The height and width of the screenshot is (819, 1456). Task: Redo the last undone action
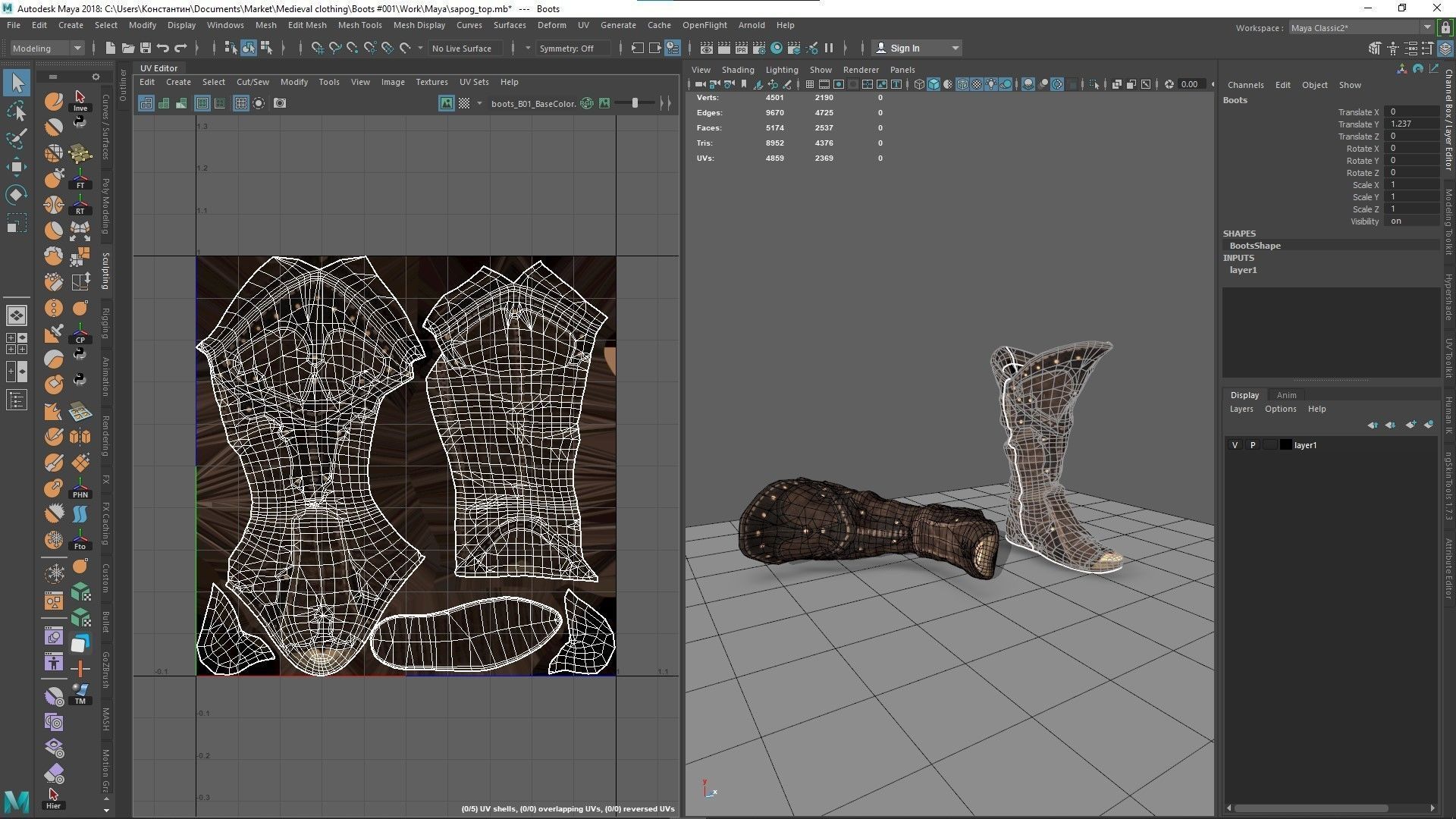coord(180,48)
